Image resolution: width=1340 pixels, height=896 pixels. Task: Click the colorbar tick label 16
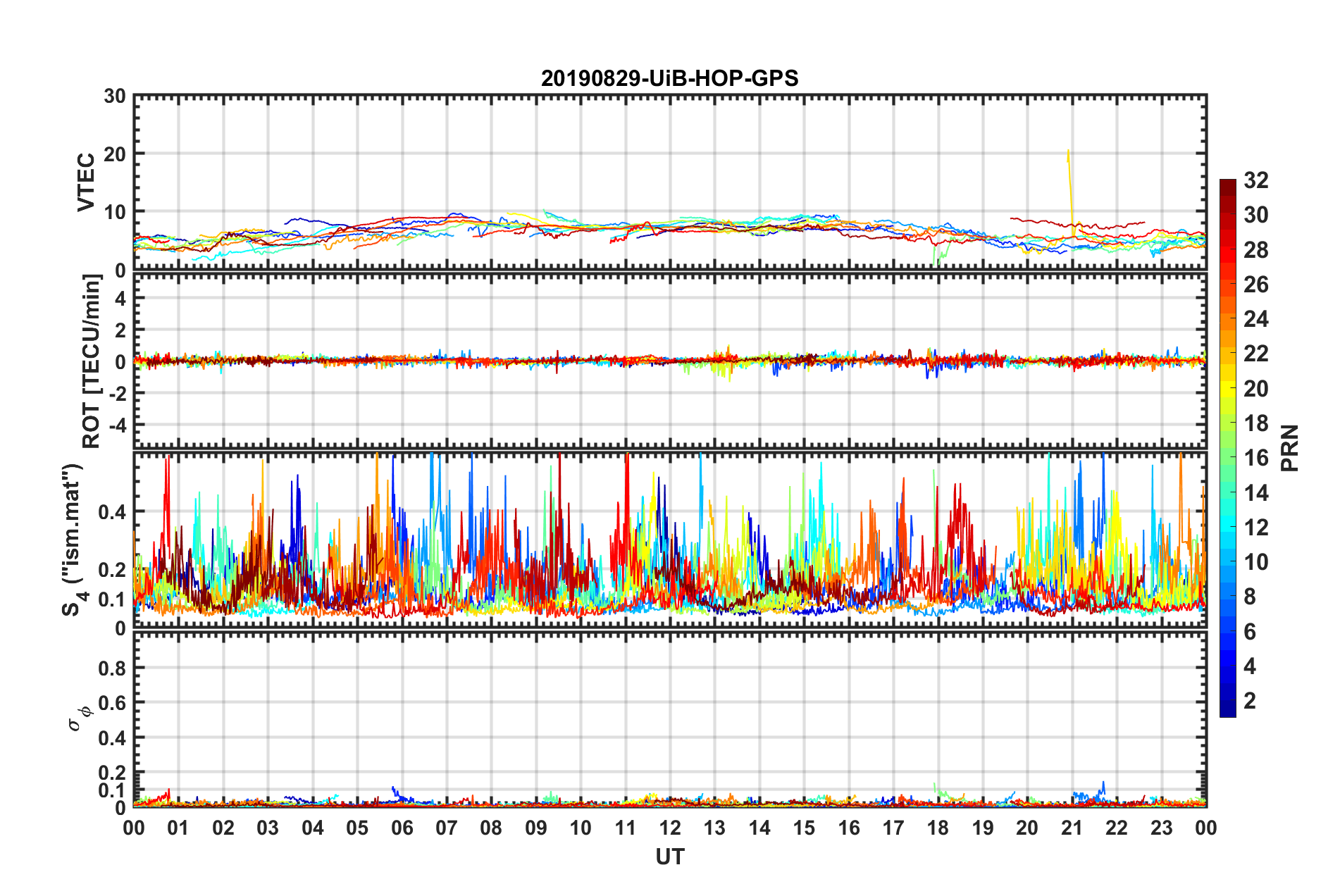[1255, 458]
